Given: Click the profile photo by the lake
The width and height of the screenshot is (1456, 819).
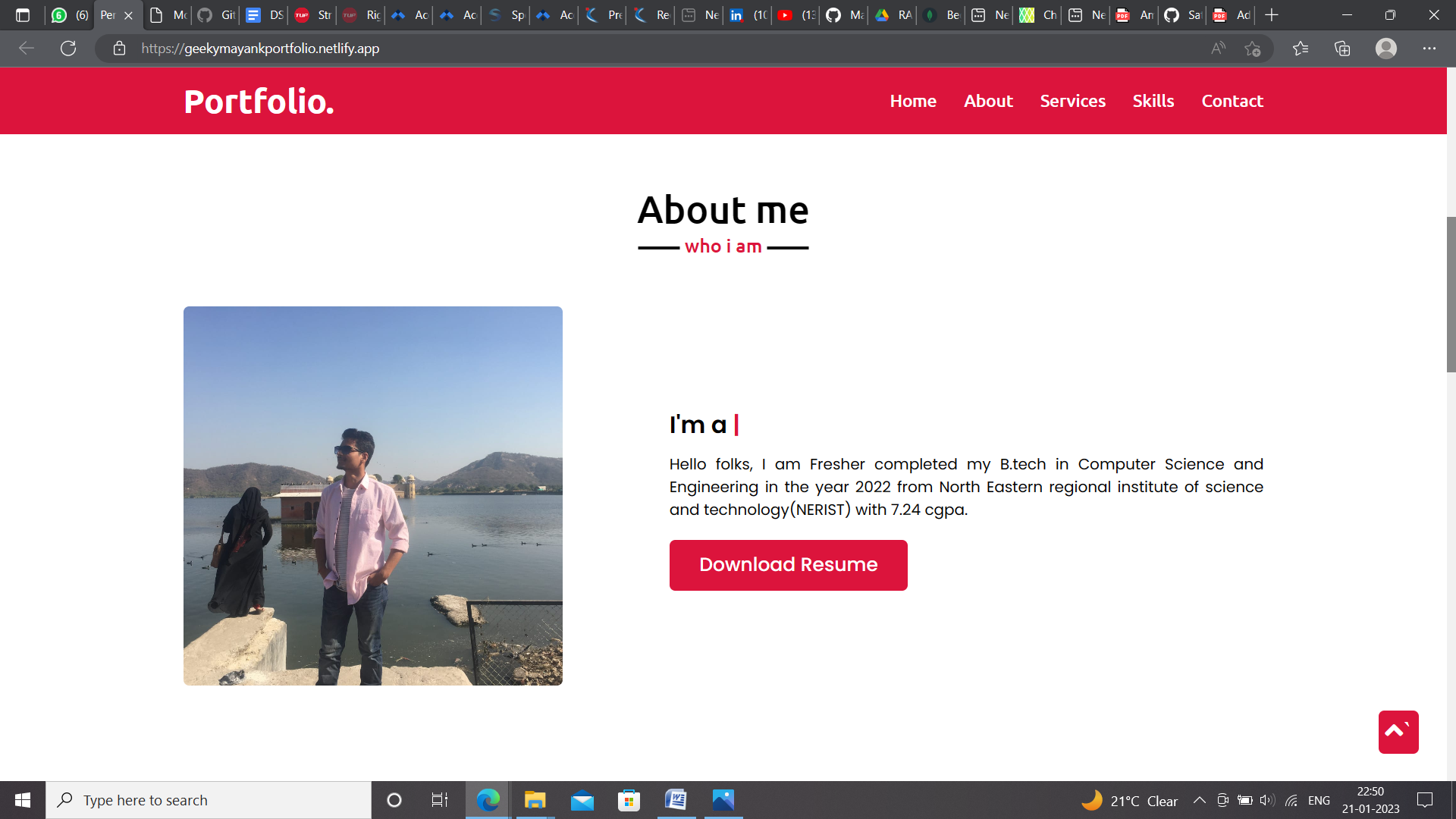Looking at the screenshot, I should 373,496.
